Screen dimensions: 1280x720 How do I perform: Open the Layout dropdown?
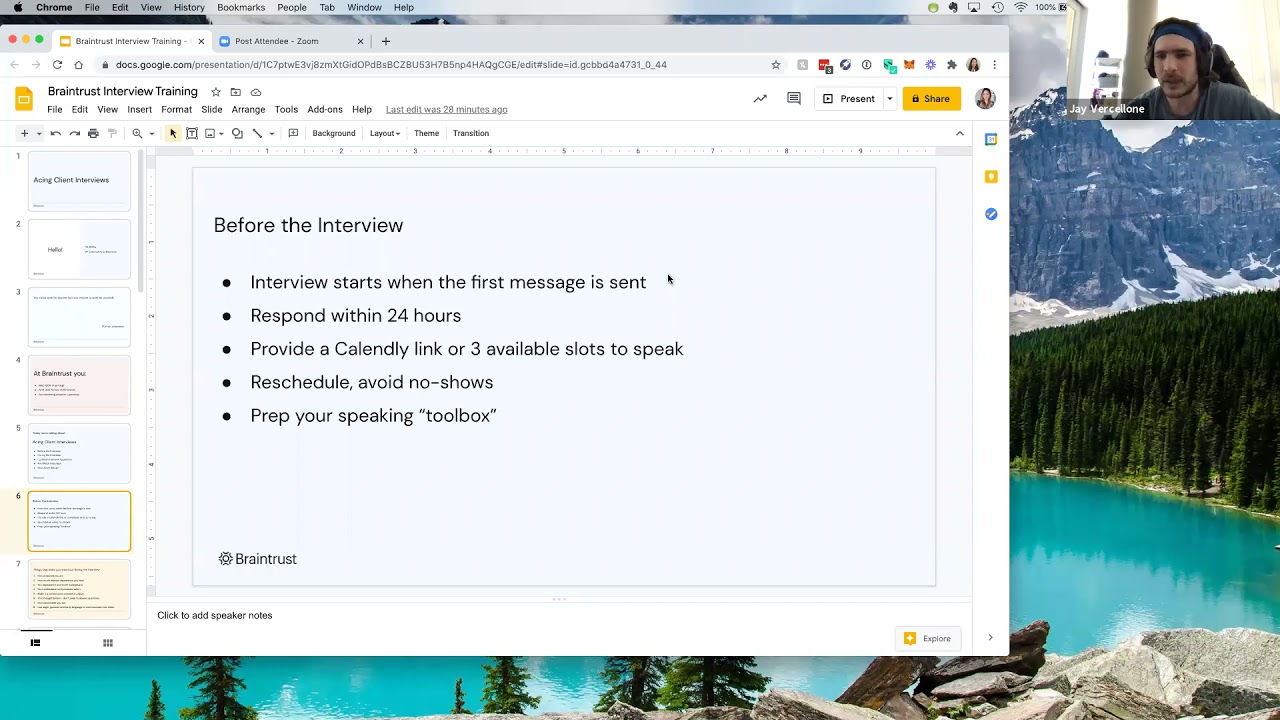tap(385, 133)
